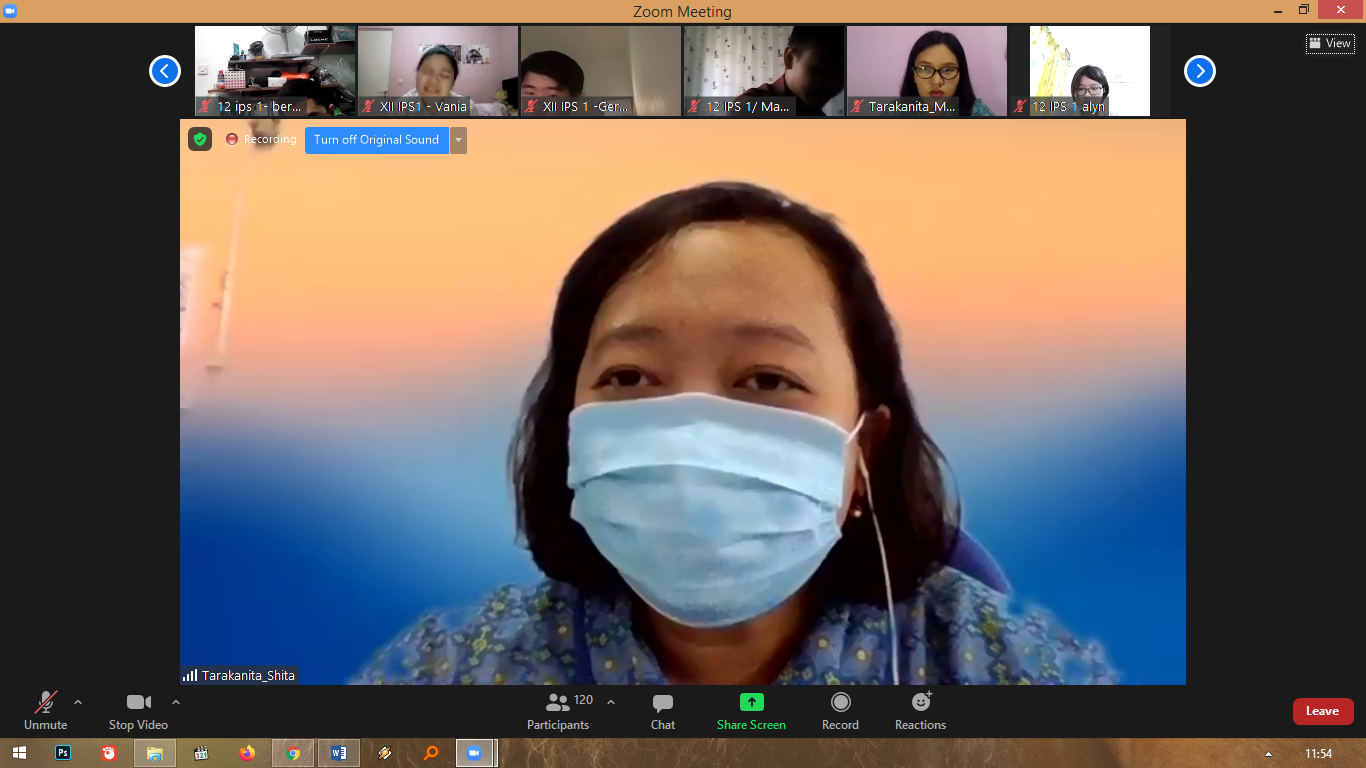1366x768 pixels.
Task: Leave the meeting
Action: (1323, 711)
